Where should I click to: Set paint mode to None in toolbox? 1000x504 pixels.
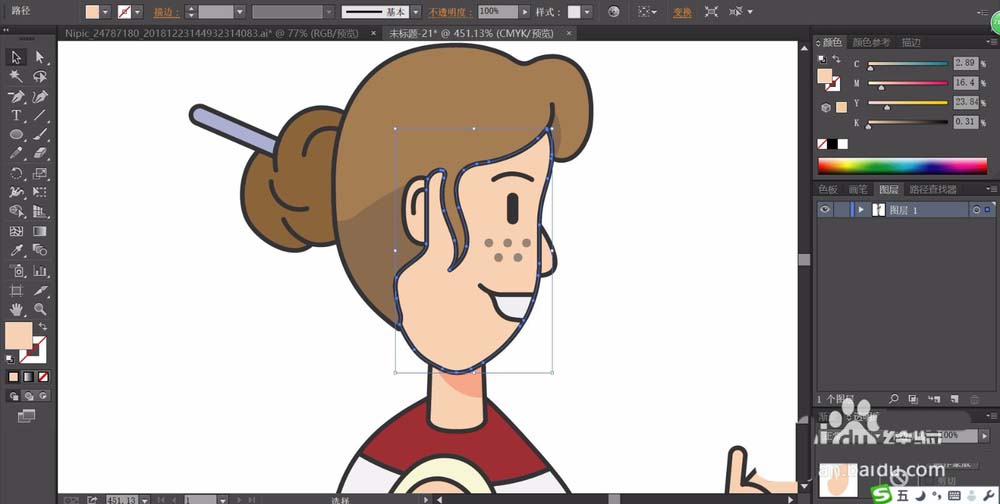pos(43,377)
